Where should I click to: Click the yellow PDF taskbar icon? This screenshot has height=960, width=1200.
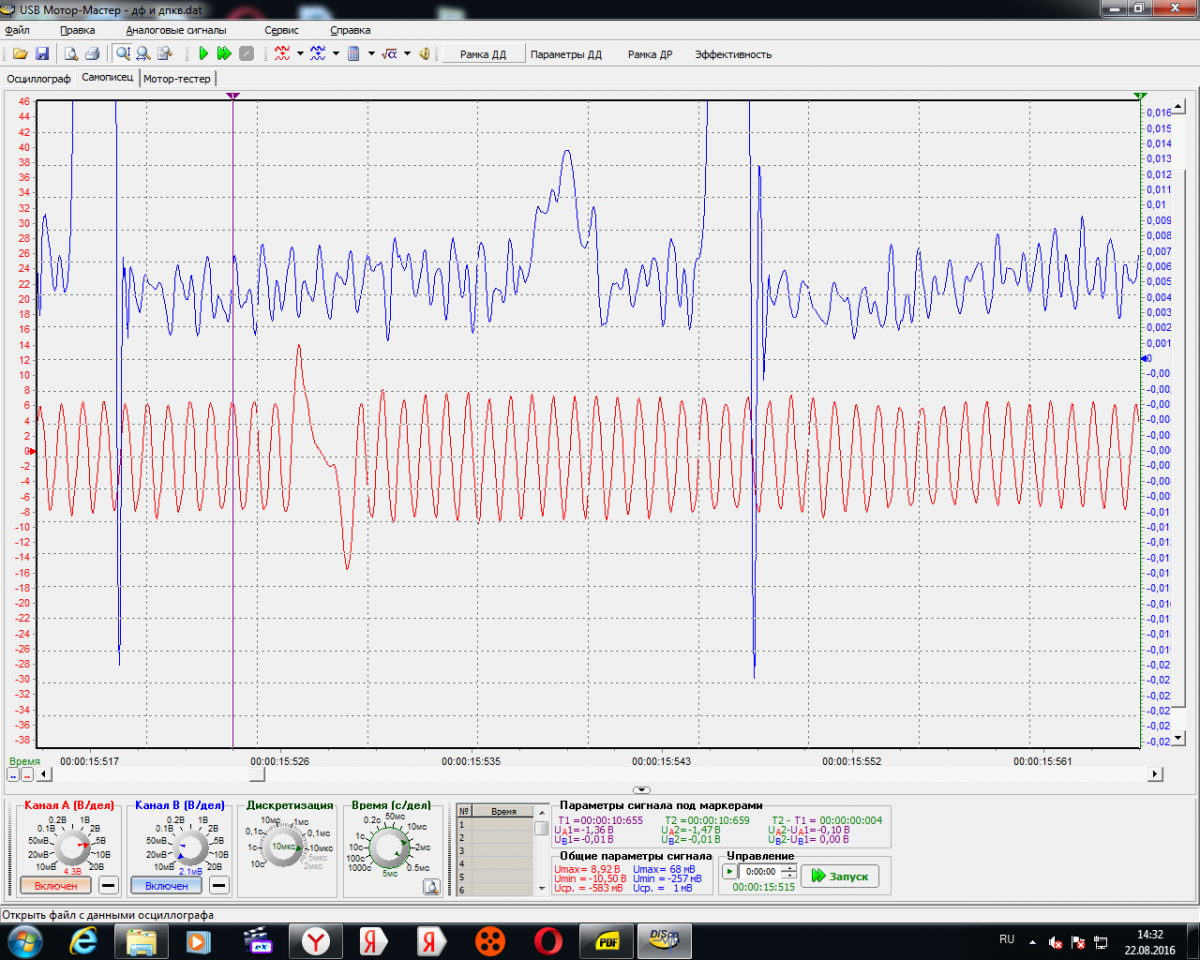606,940
